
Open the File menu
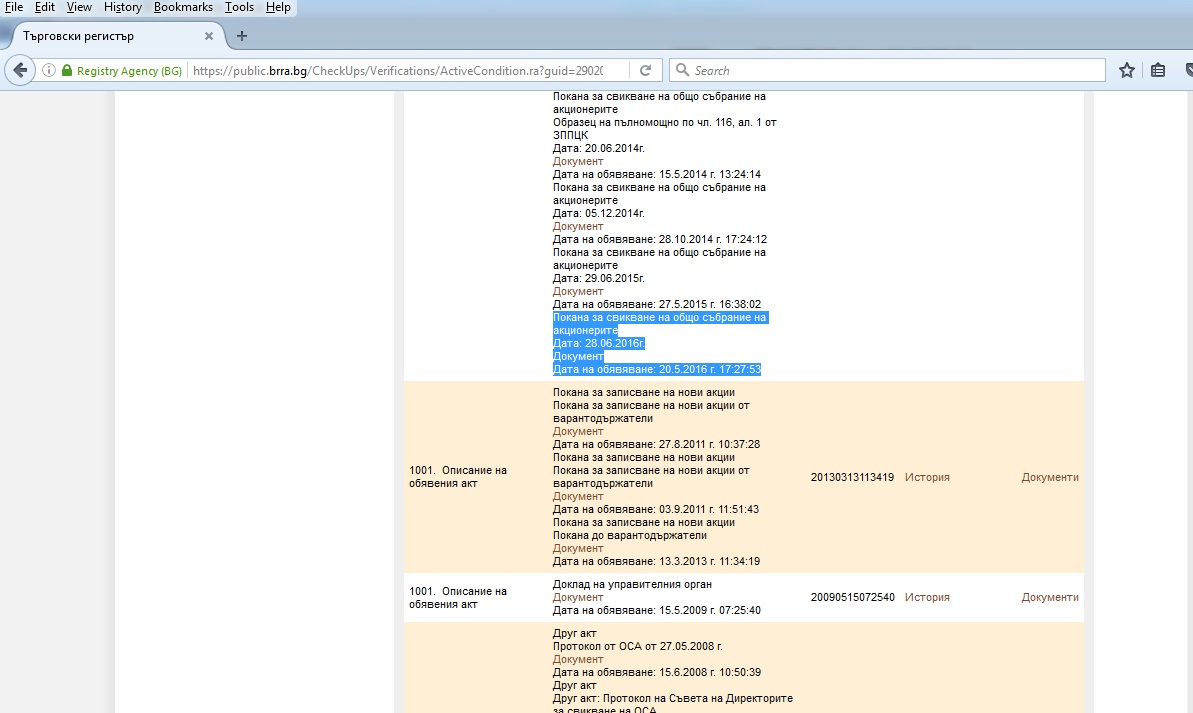[14, 7]
